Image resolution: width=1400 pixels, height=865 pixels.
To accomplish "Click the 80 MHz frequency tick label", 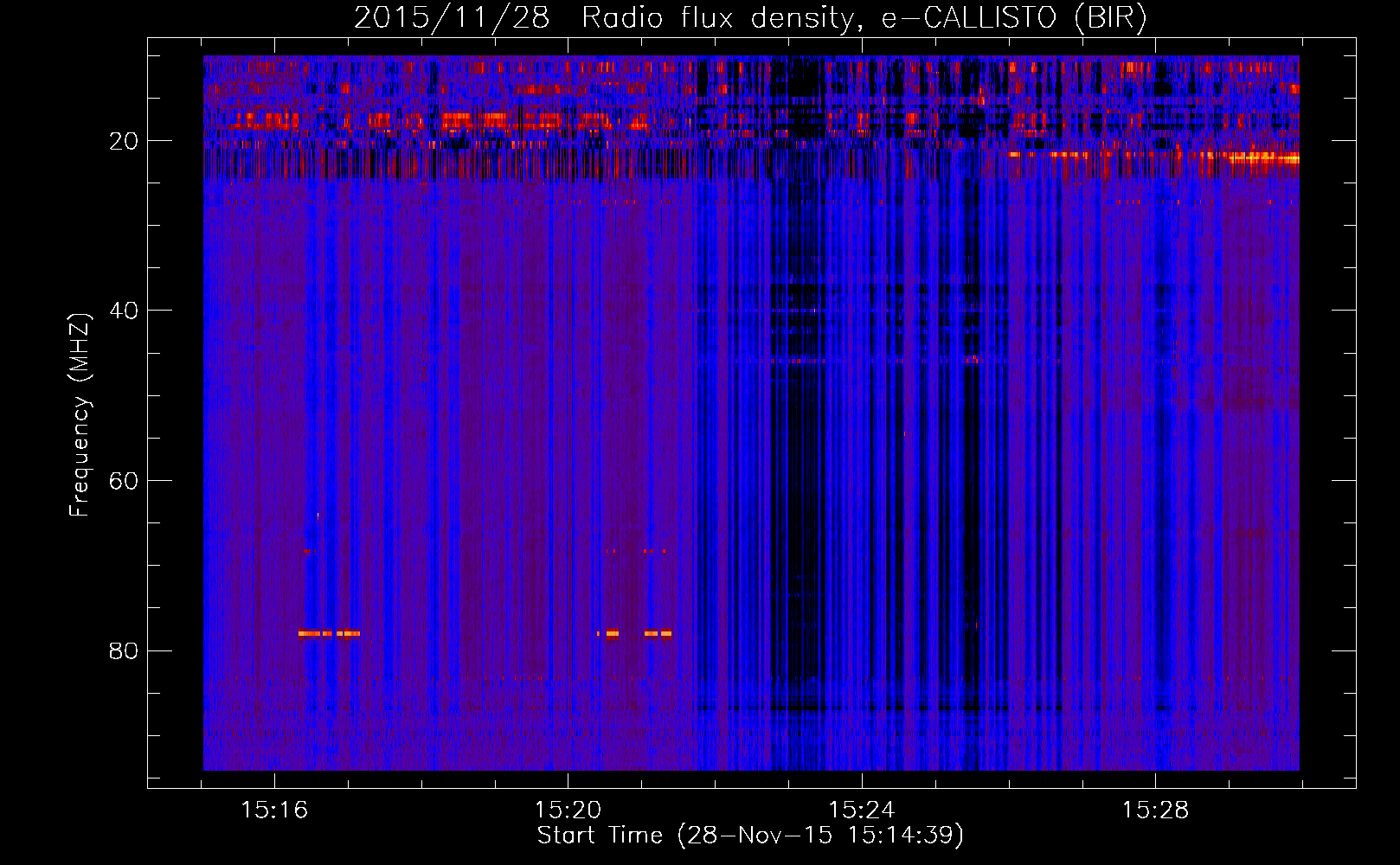I will point(124,650).
